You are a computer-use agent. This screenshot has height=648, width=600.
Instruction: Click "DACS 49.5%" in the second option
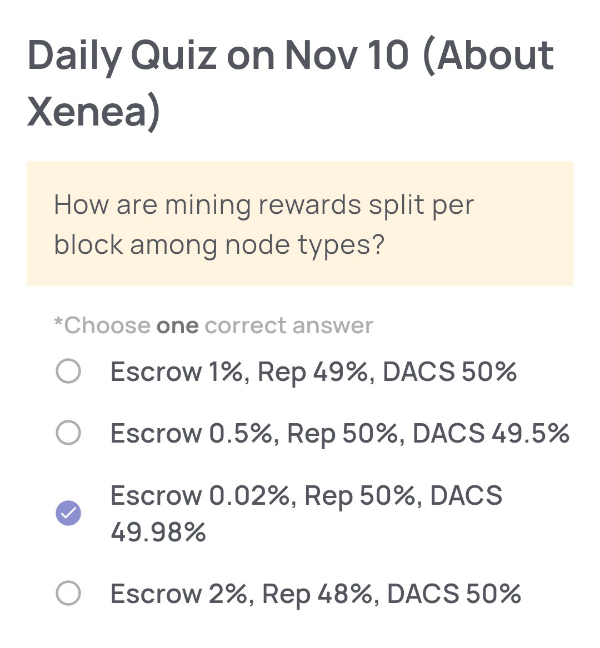pos(490,433)
